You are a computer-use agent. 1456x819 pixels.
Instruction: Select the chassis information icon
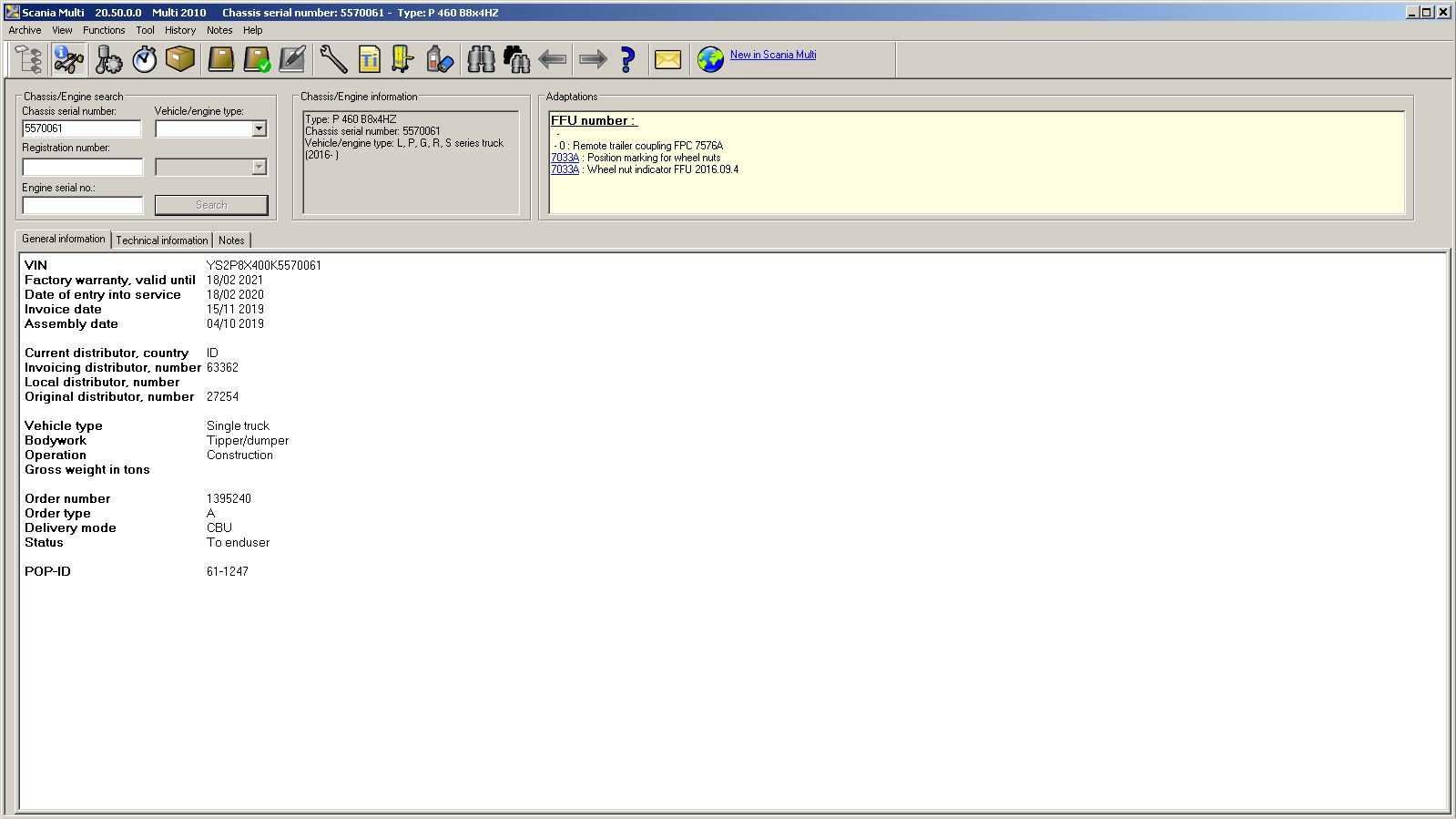pyautogui.click(x=68, y=60)
